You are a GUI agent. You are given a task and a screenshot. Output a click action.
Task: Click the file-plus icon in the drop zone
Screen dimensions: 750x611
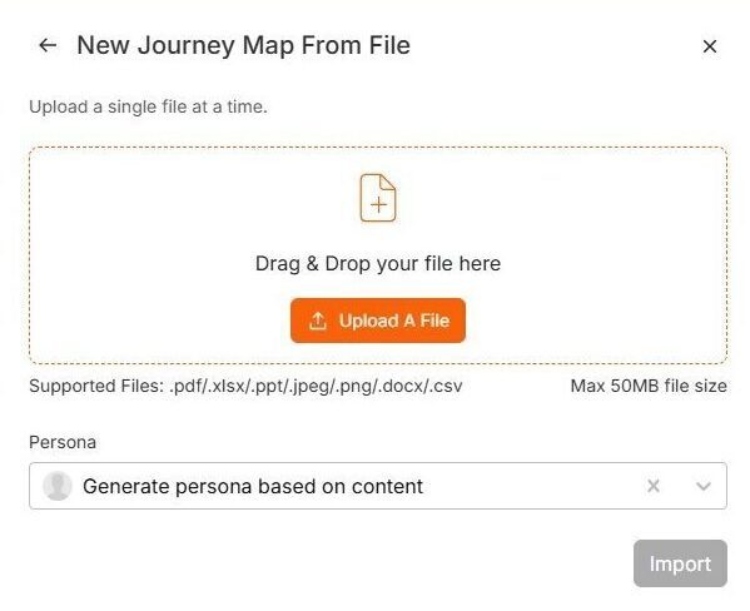pyautogui.click(x=378, y=197)
